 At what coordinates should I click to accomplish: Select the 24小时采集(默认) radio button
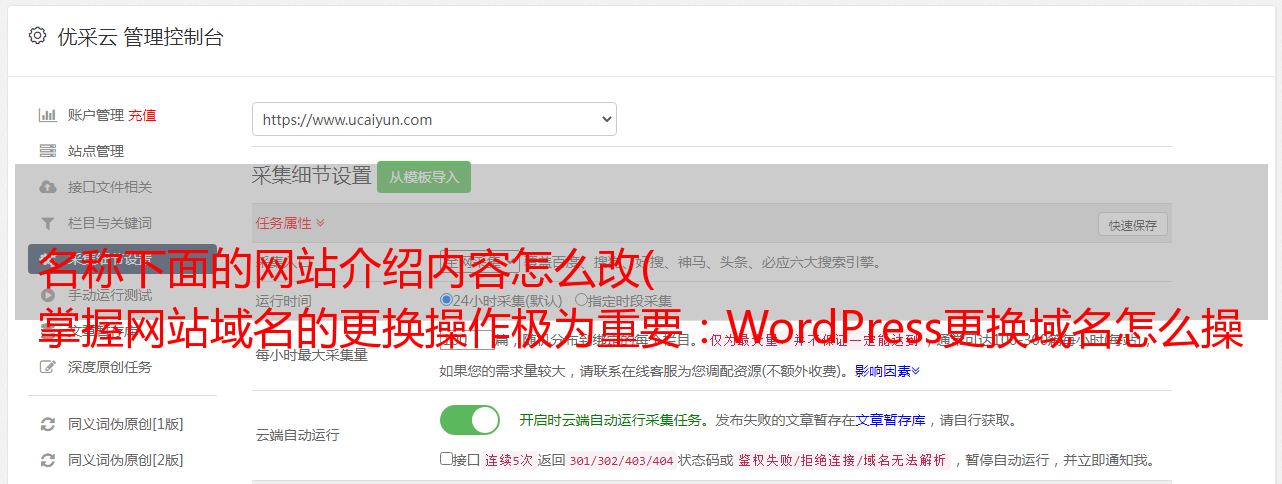tap(446, 300)
